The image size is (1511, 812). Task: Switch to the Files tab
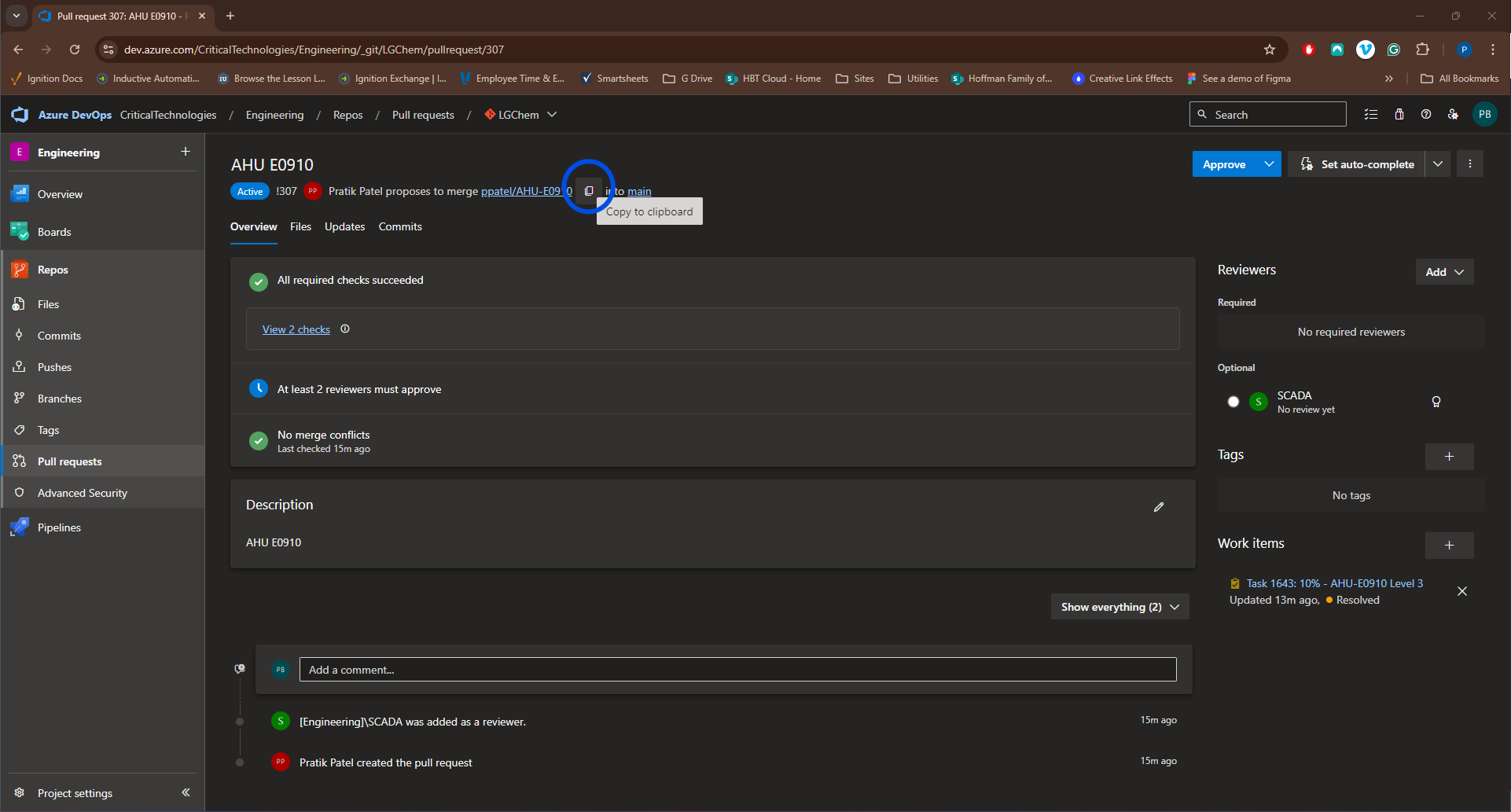click(x=300, y=226)
